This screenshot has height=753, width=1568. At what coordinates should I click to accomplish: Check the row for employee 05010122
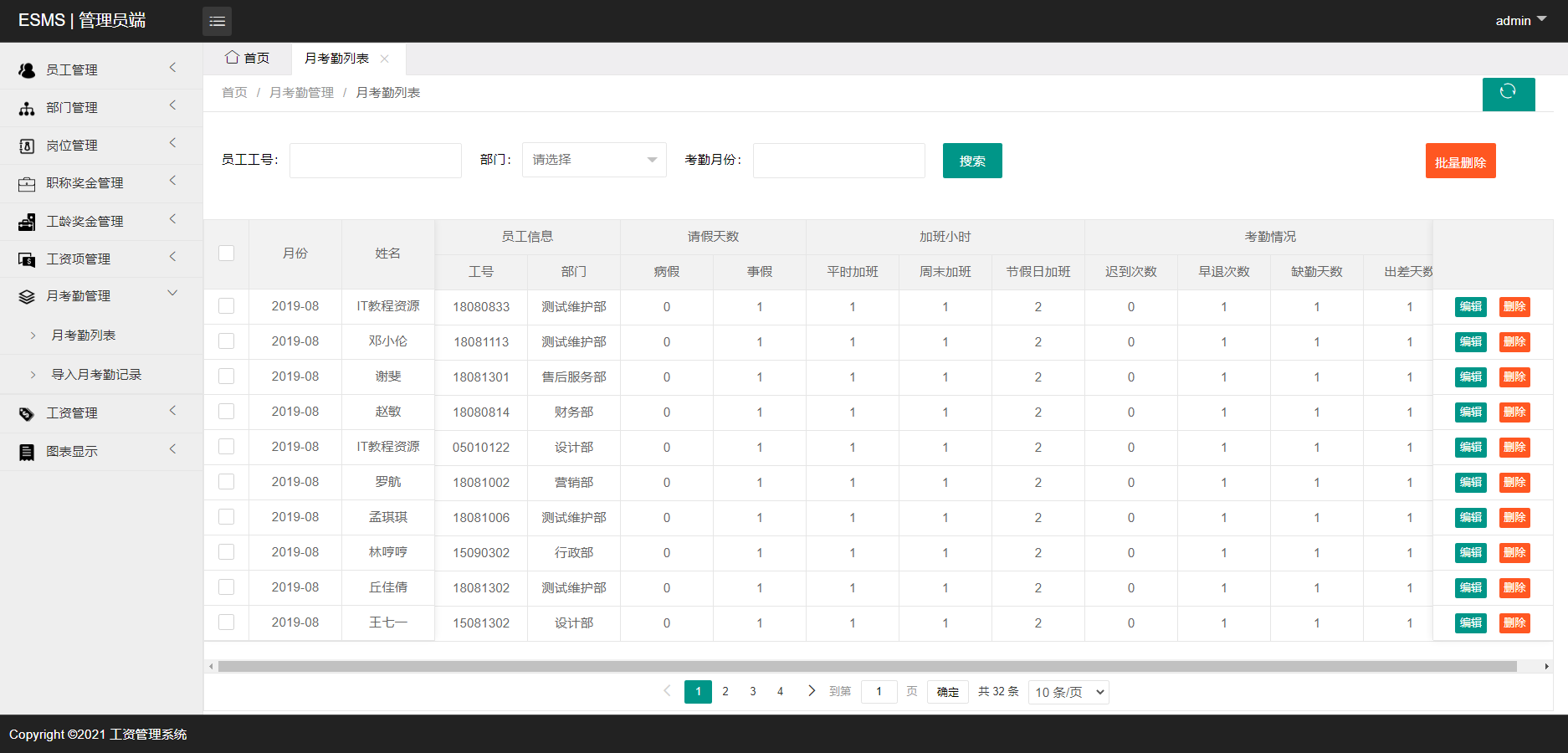pyautogui.click(x=226, y=447)
